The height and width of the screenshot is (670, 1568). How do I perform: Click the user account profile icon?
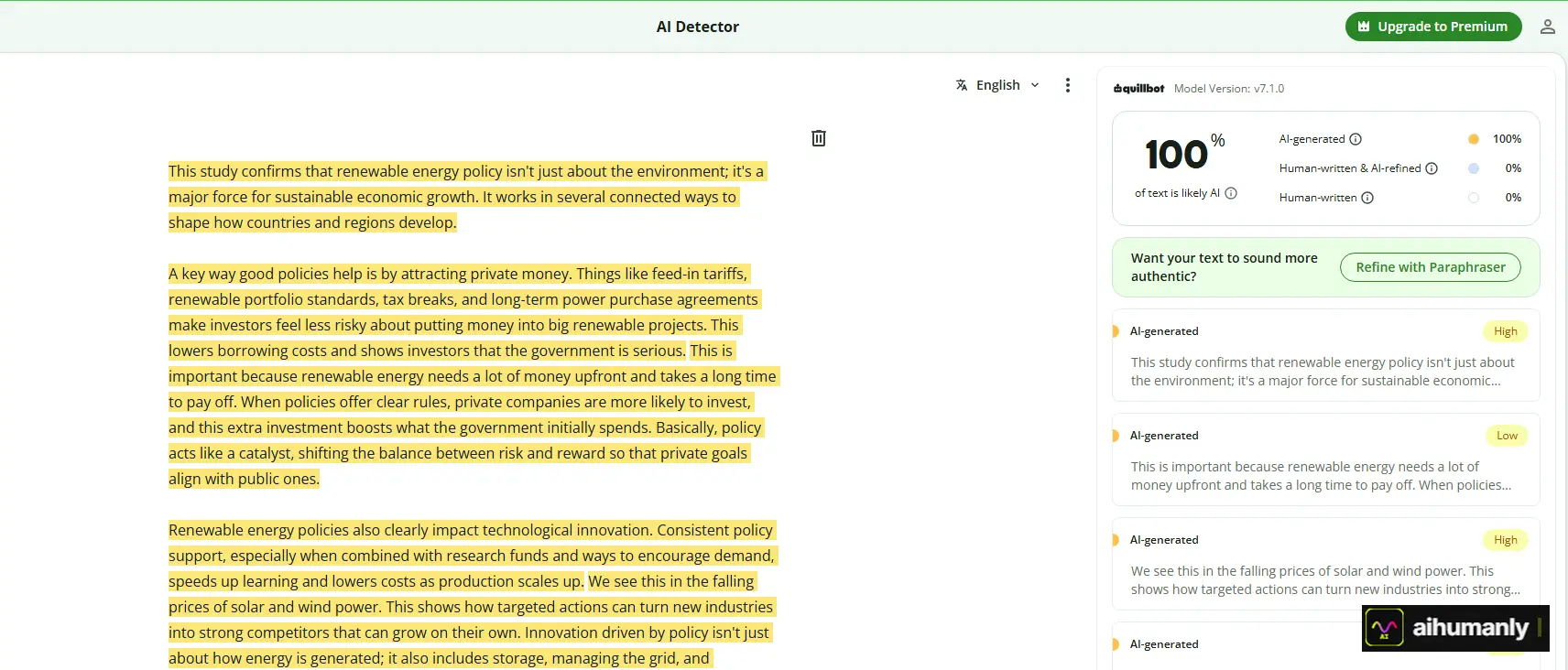tap(1548, 27)
